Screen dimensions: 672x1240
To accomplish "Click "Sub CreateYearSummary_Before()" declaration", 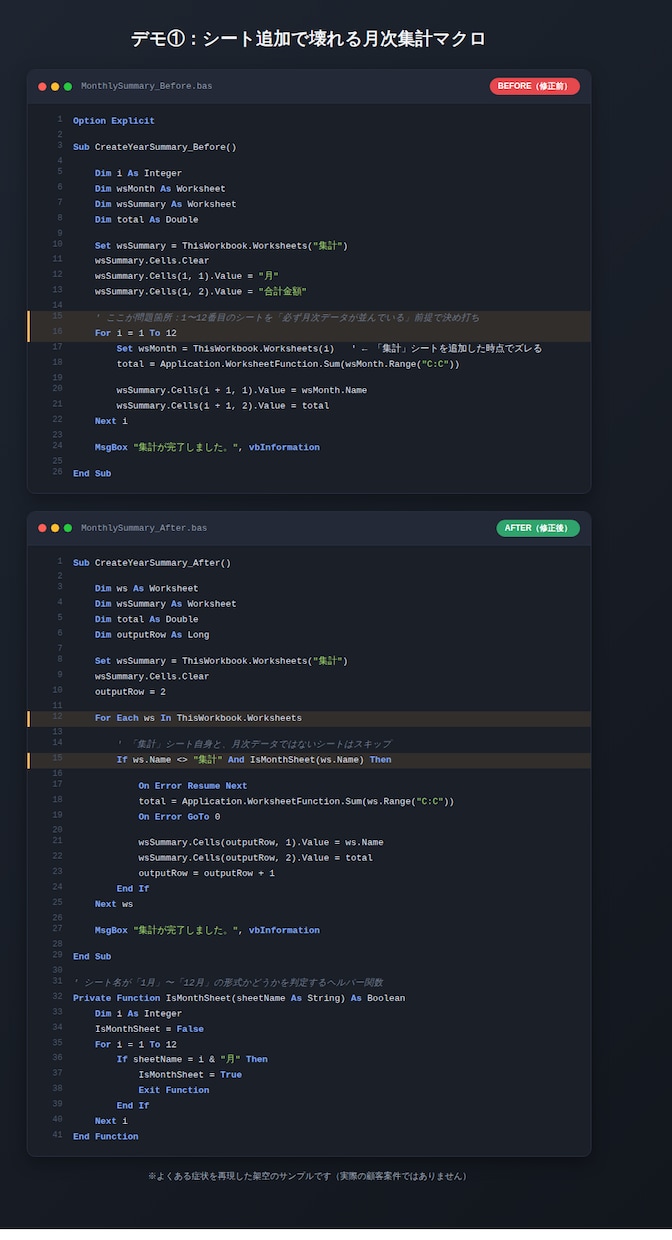I will pos(155,147).
